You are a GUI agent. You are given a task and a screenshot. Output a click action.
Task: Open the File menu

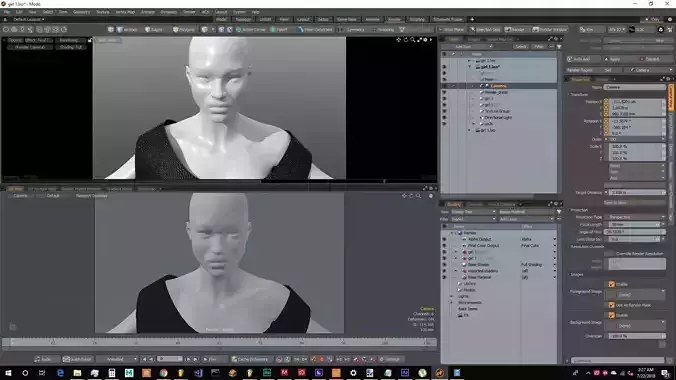click(7, 12)
